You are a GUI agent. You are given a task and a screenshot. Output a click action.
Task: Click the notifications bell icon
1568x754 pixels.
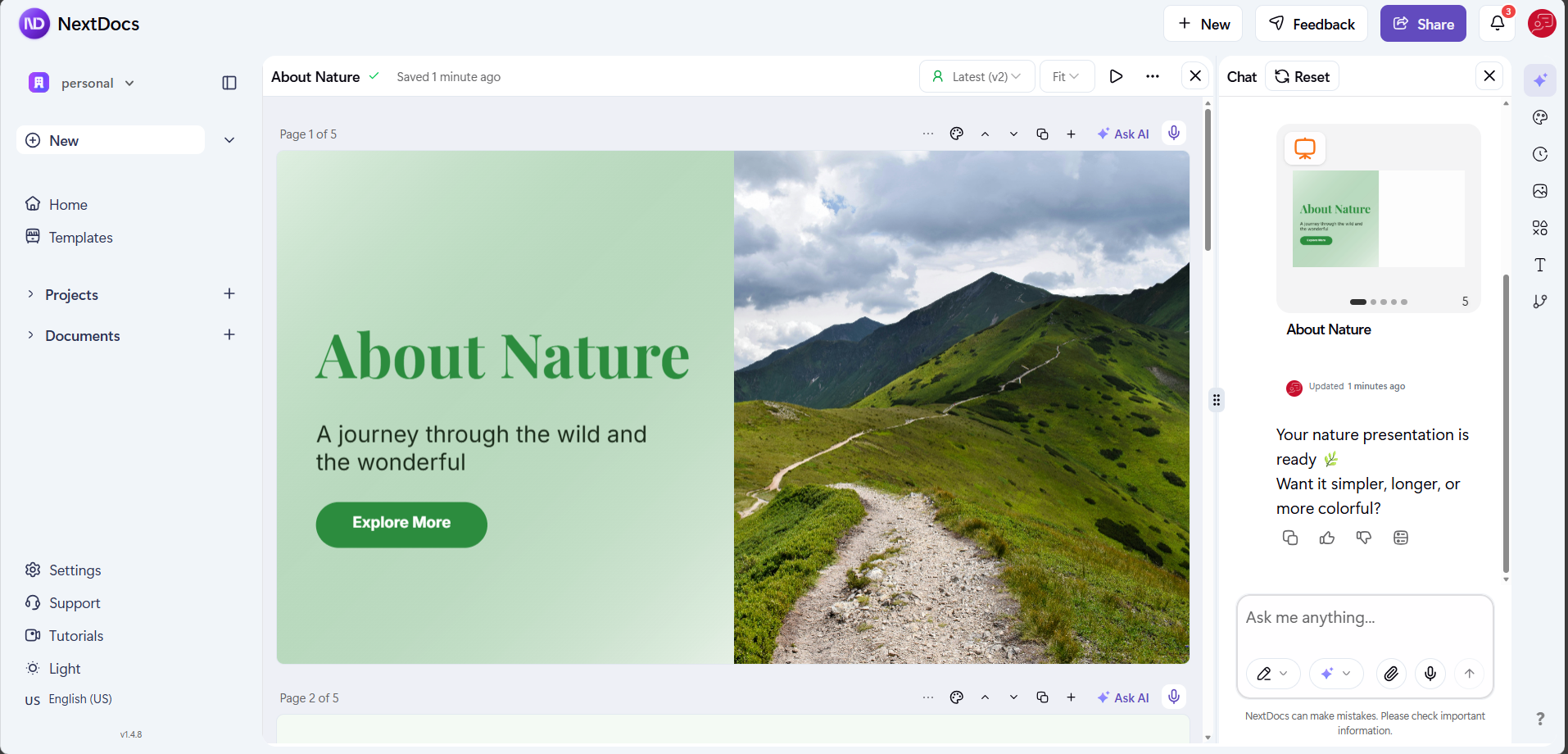click(x=1497, y=24)
